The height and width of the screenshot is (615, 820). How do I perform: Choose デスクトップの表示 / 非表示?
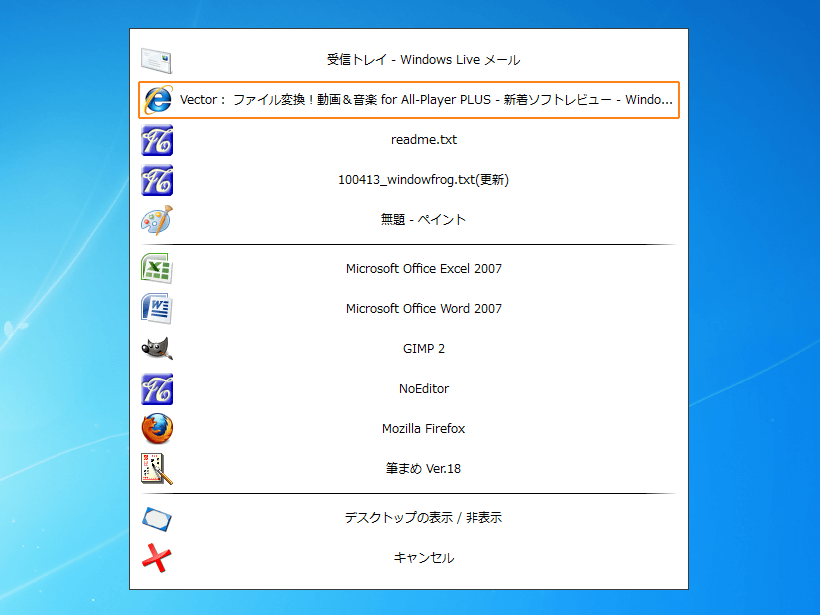[x=409, y=518]
